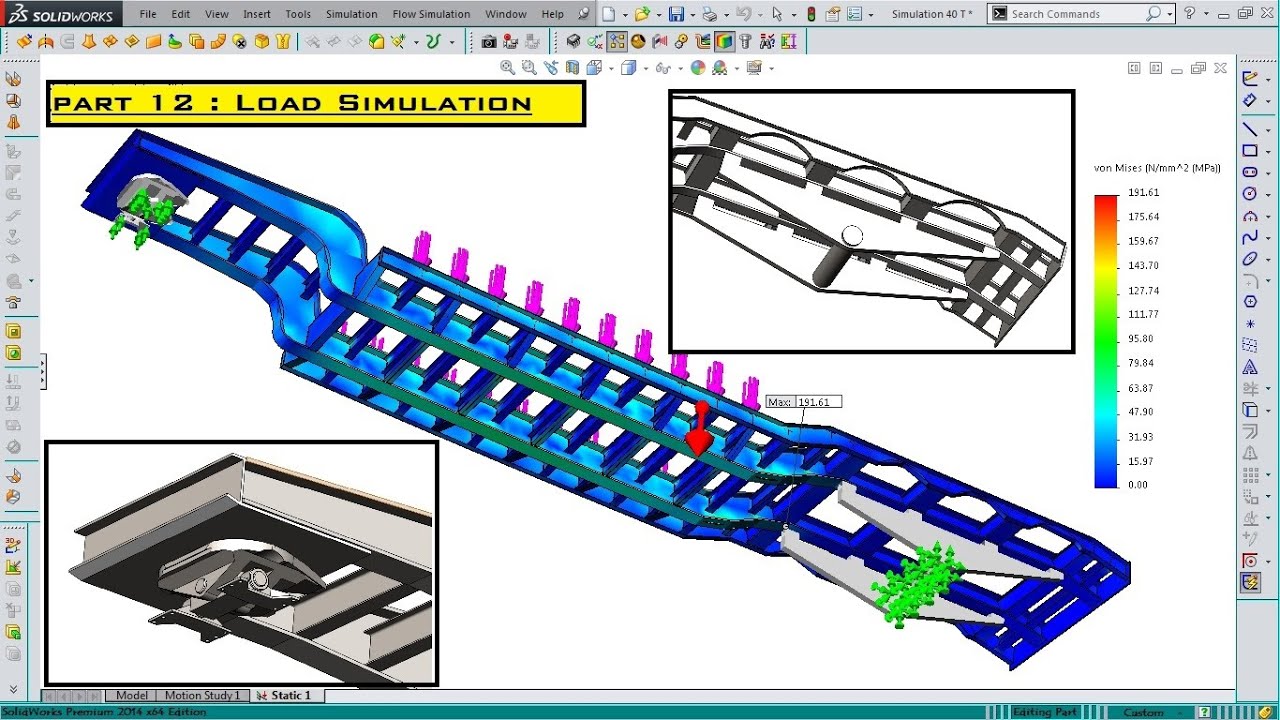Open the Tools menu
Screen dimensions: 1280x720
[x=298, y=14]
